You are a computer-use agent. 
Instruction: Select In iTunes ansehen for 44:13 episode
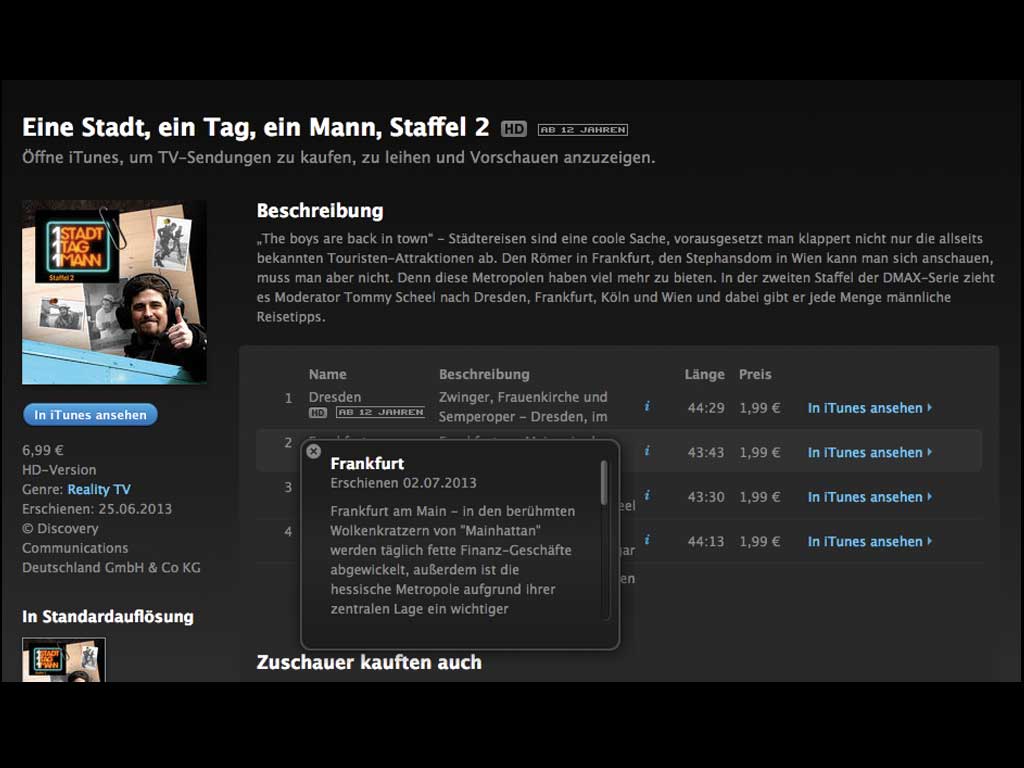pyautogui.click(x=868, y=541)
